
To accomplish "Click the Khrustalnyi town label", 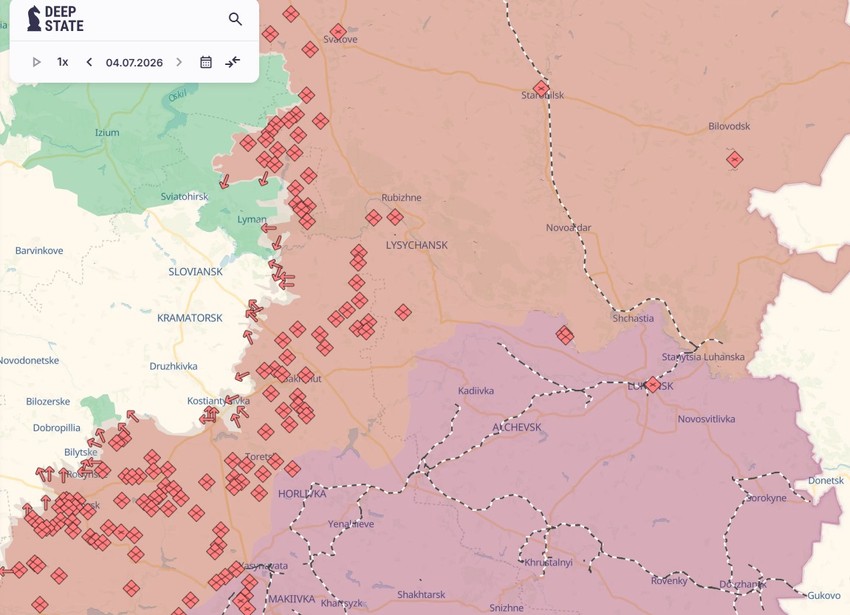I will [548, 562].
